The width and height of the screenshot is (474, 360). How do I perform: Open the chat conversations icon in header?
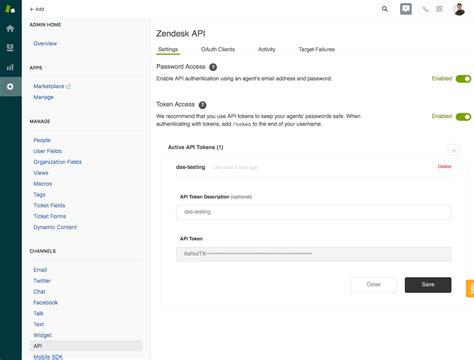[x=406, y=9]
